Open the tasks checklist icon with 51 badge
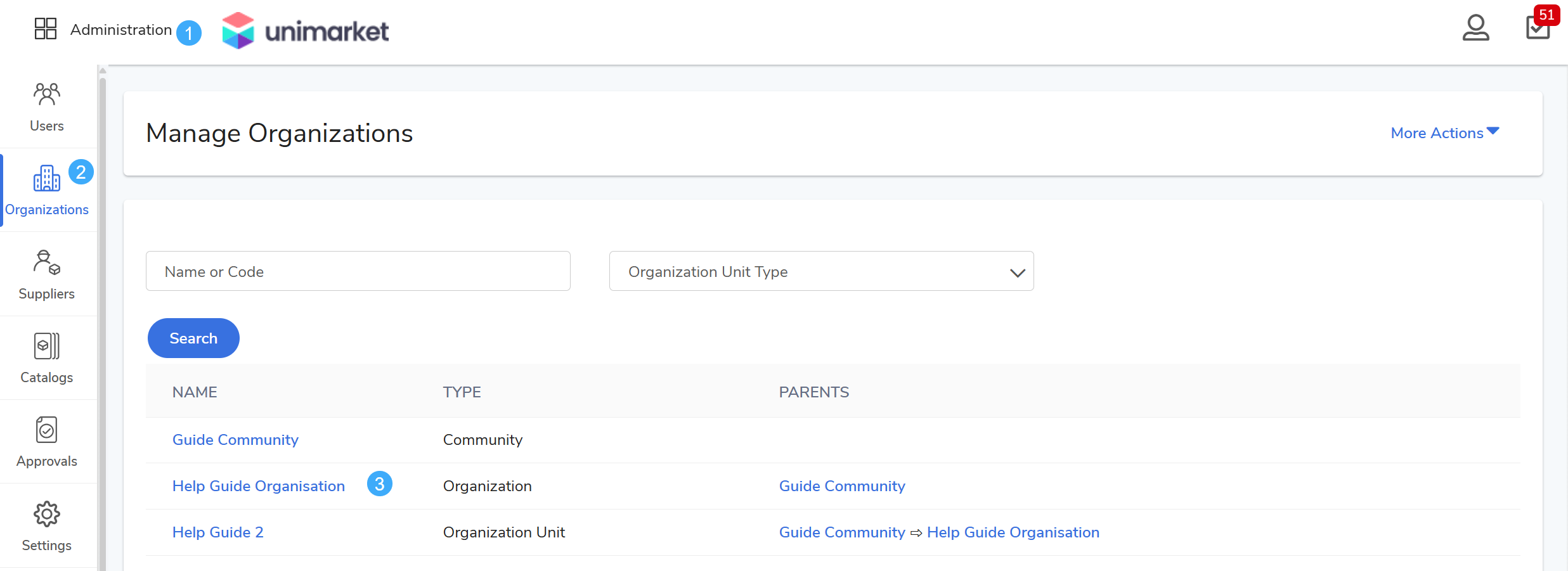Viewport: 1568px width, 571px height. tap(1538, 28)
